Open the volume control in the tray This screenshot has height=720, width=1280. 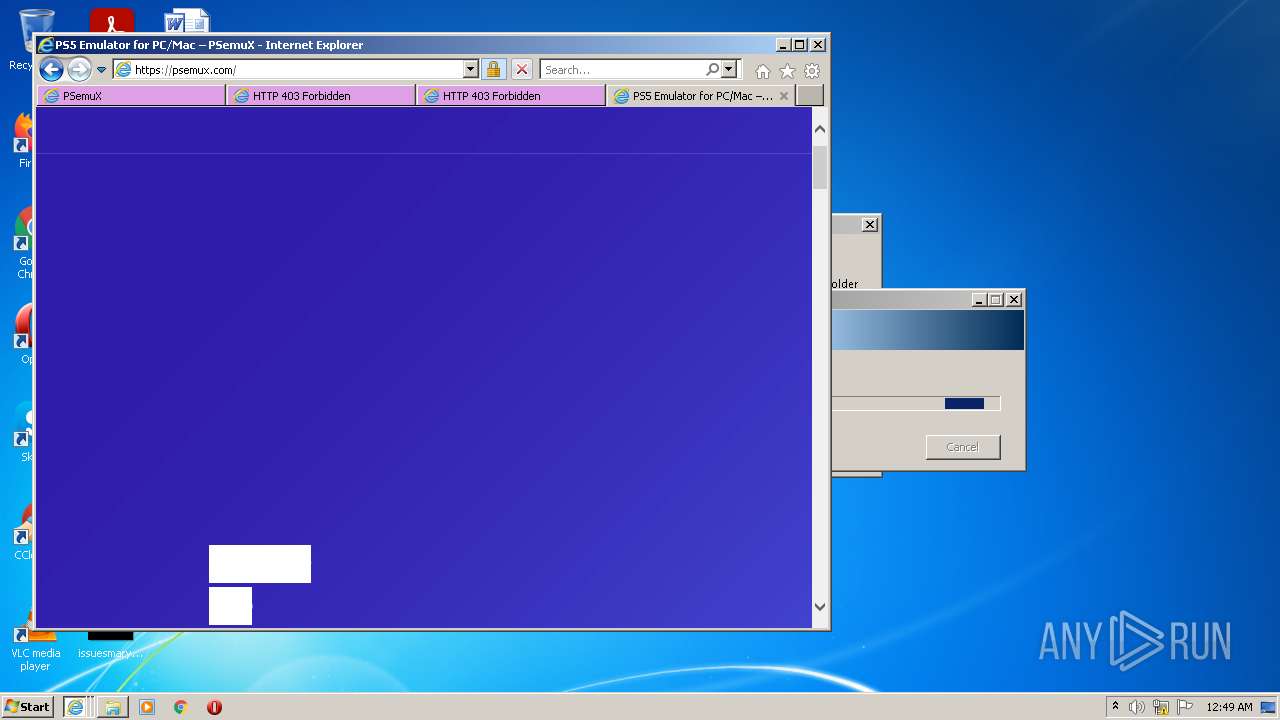pos(1137,707)
